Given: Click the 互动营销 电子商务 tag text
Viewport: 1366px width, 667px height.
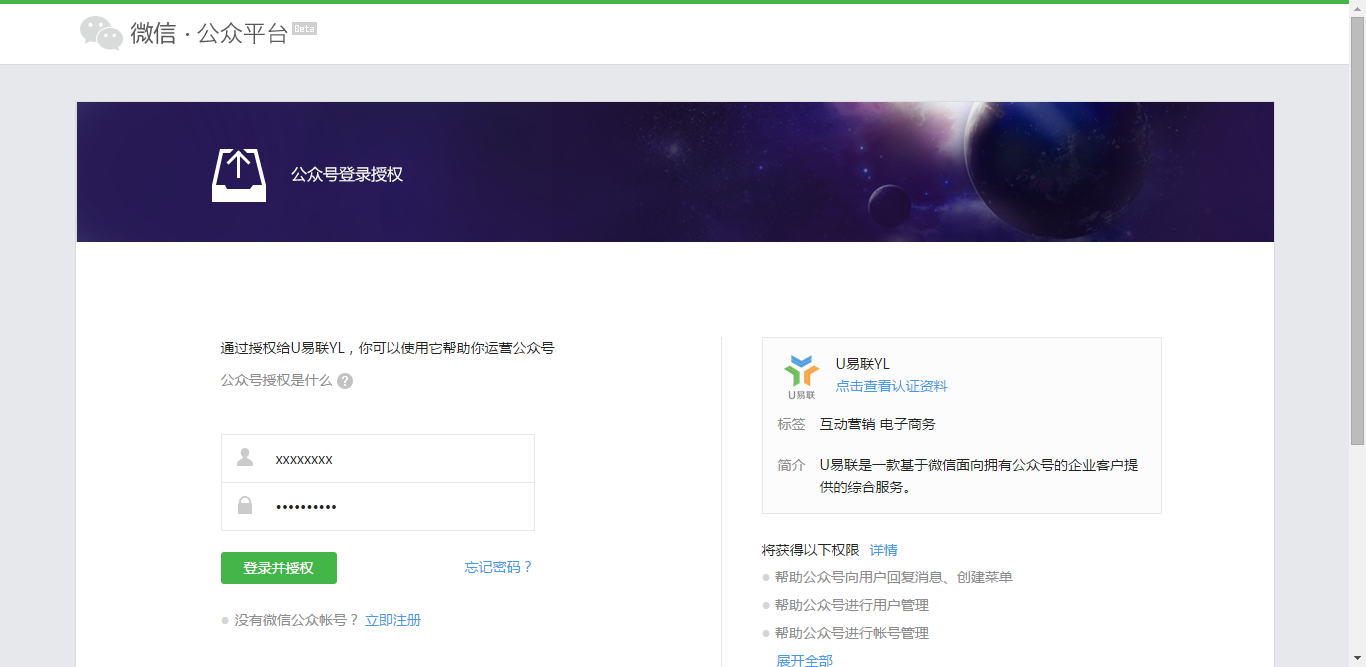Looking at the screenshot, I should [877, 424].
